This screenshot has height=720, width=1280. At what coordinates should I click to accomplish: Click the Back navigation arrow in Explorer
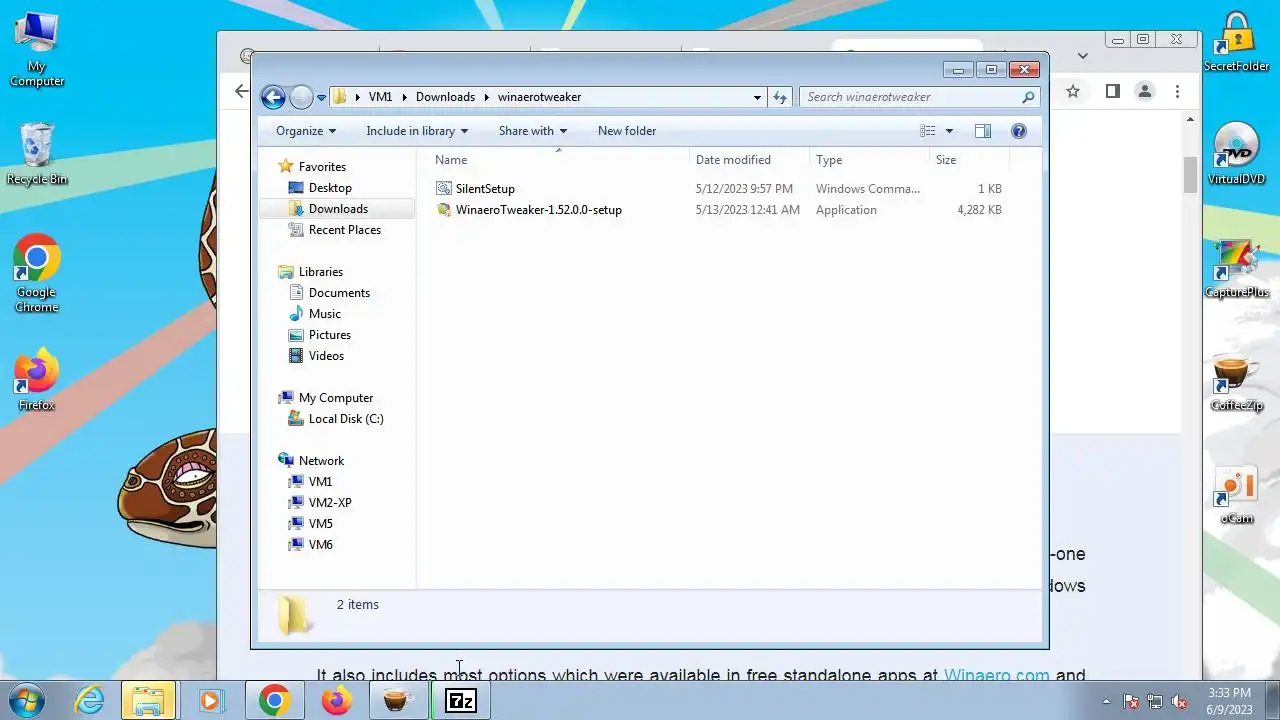click(273, 97)
